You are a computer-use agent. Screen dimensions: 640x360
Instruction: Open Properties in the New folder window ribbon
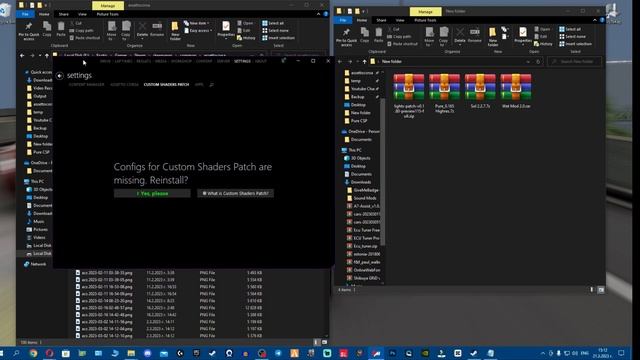523,35
